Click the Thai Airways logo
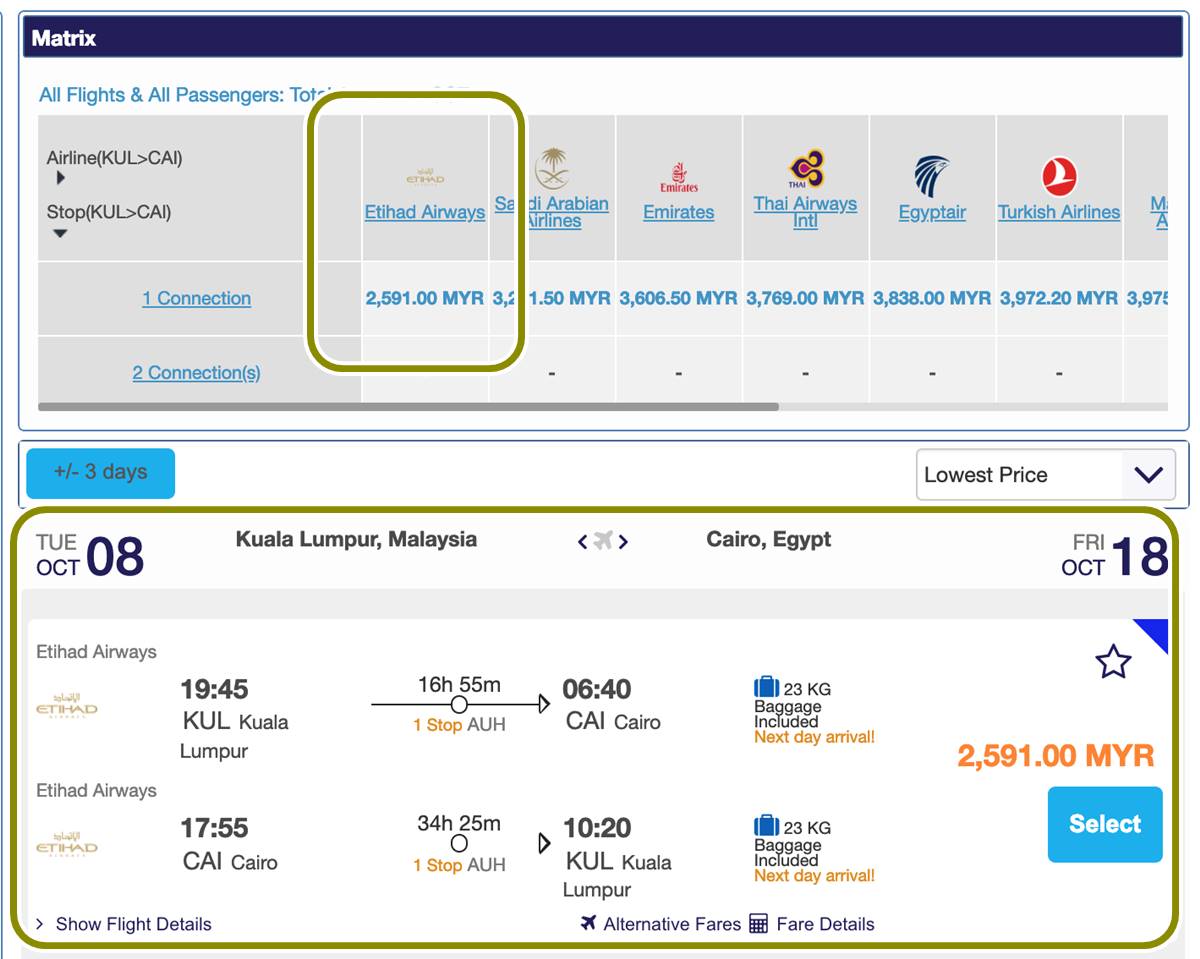This screenshot has width=1200, height=959. point(805,169)
